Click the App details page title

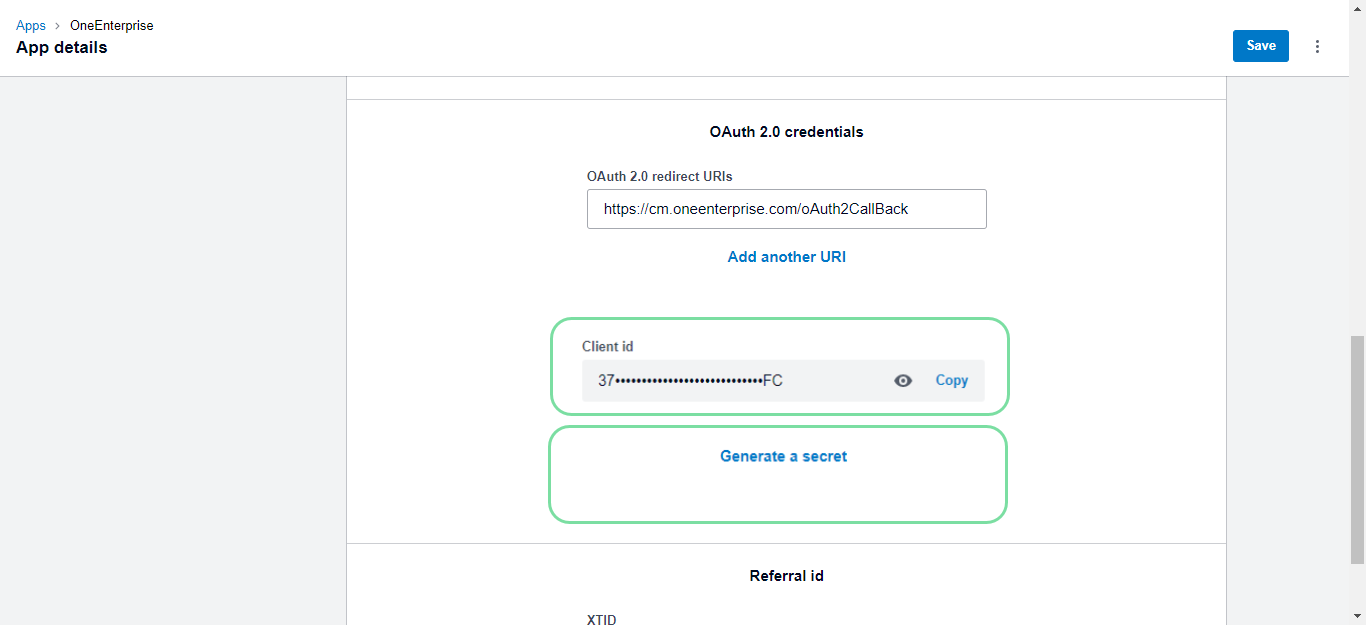[62, 48]
